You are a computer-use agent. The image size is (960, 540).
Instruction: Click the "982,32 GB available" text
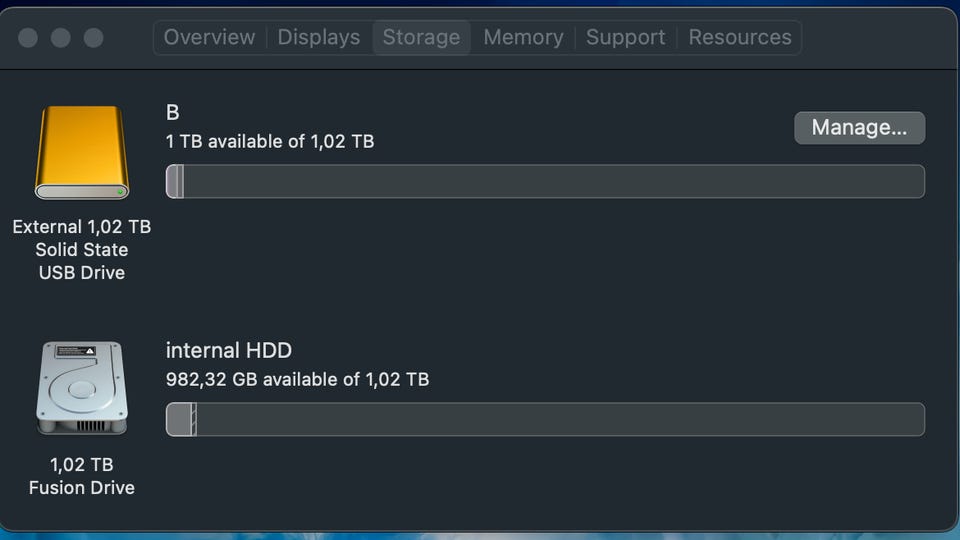click(x=297, y=380)
